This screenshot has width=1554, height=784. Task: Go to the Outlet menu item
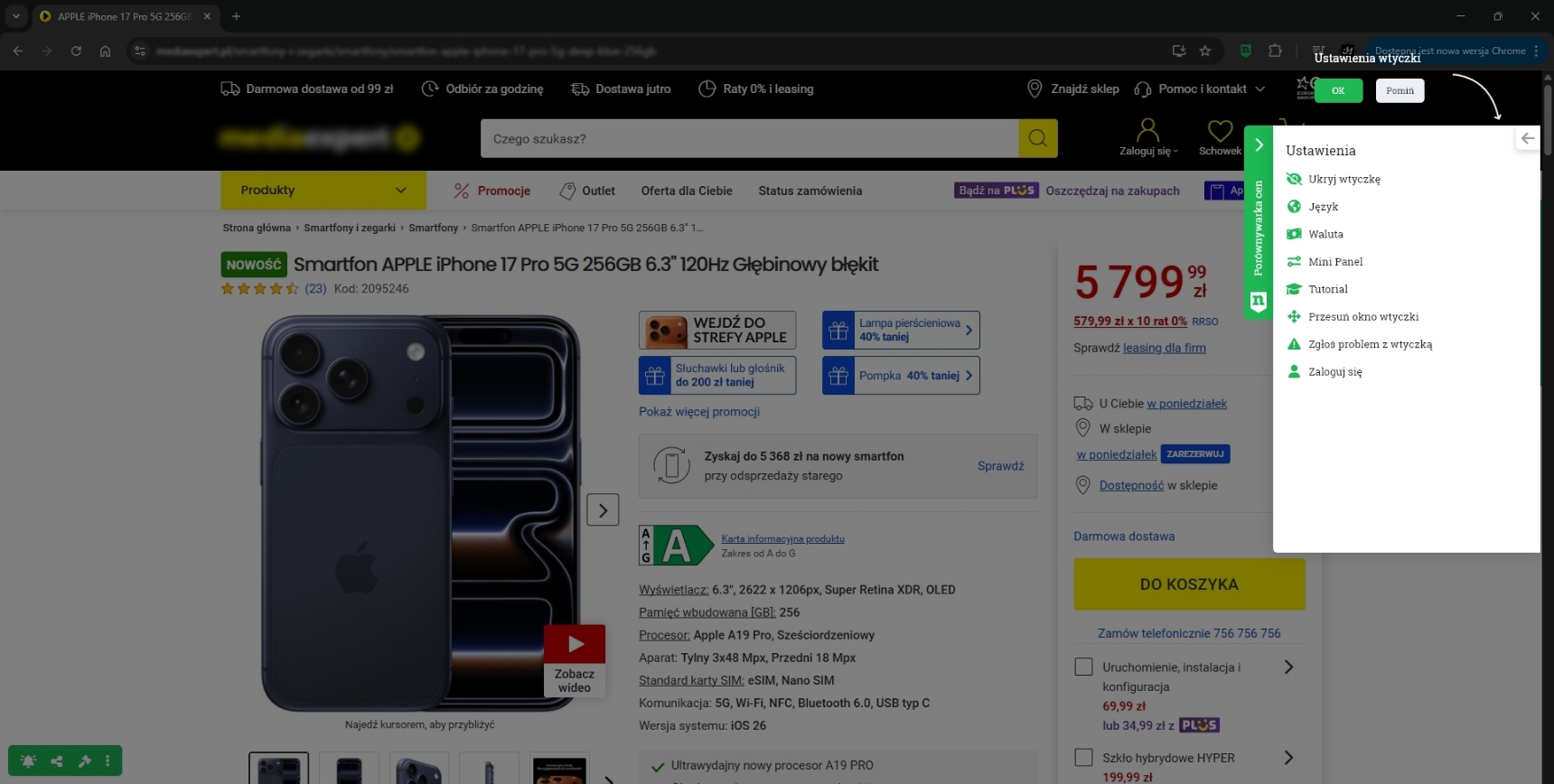(587, 191)
